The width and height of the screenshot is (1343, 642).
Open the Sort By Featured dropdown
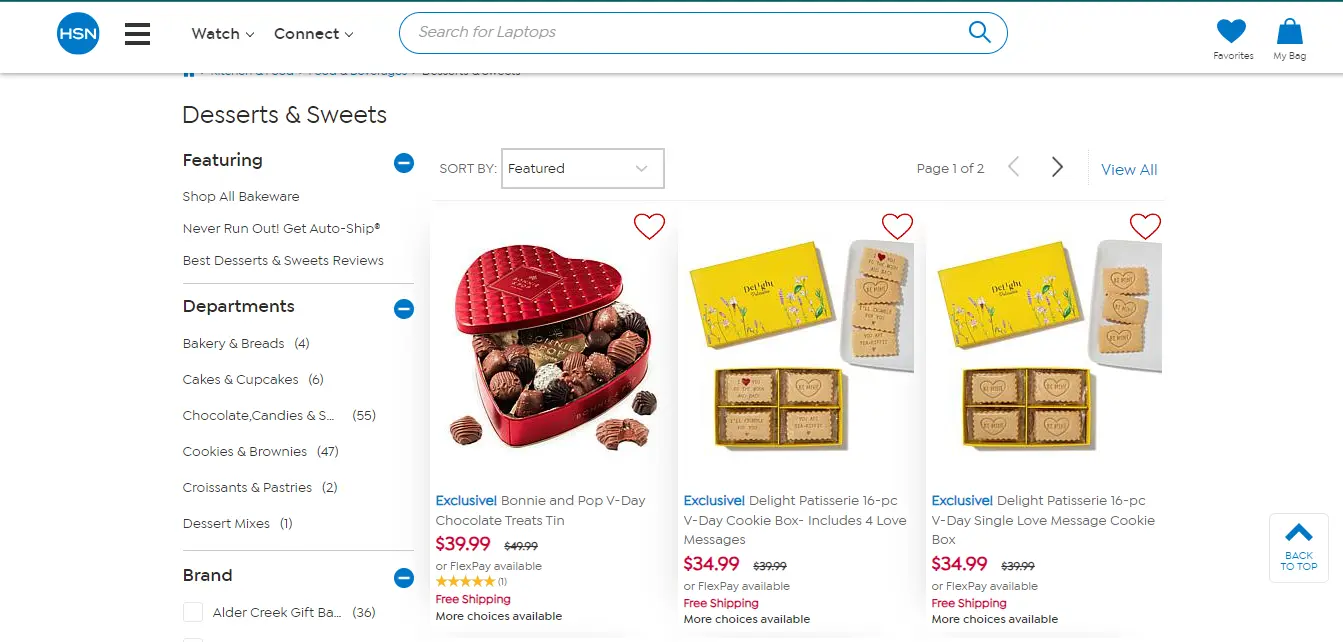click(582, 168)
